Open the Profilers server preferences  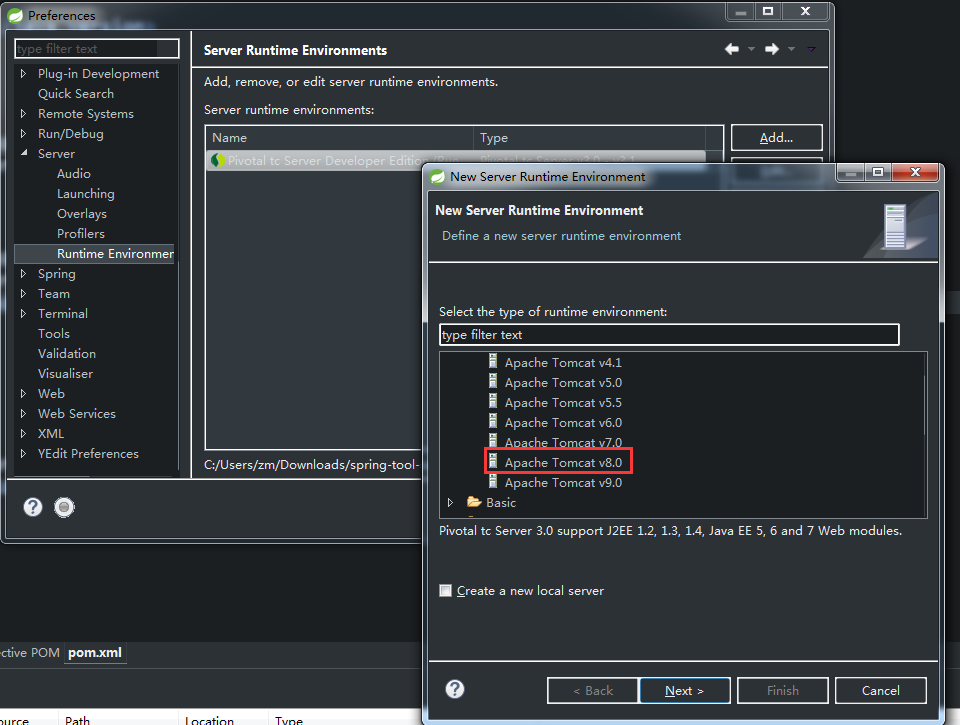tap(81, 233)
